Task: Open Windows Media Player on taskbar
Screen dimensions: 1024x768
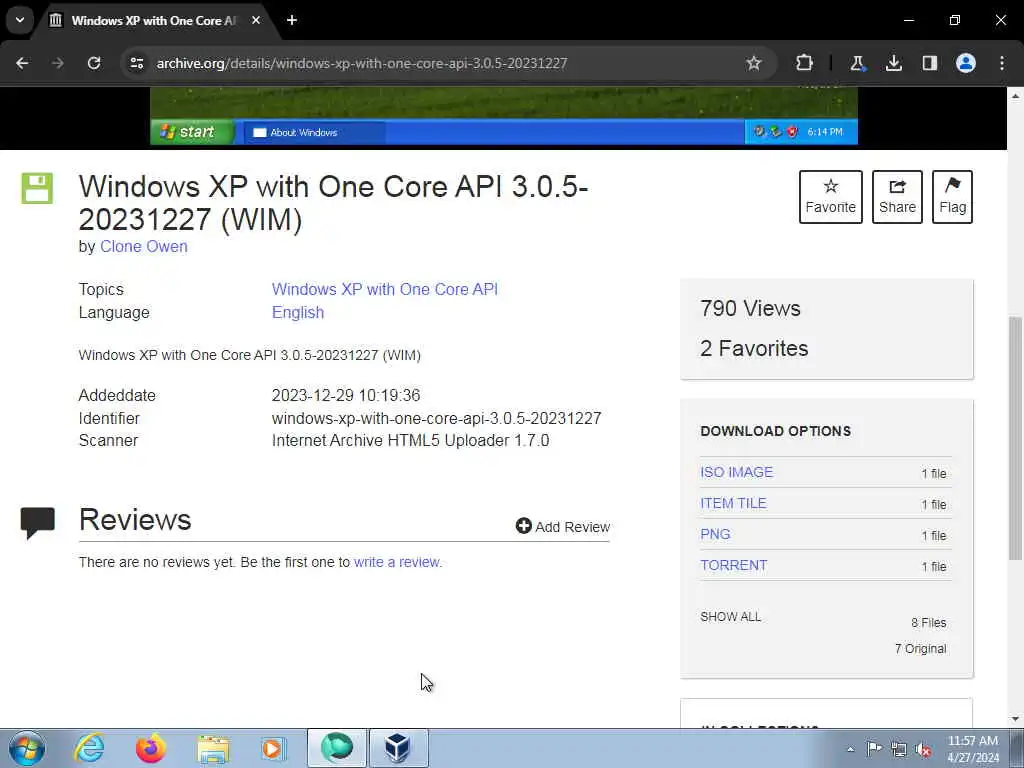Action: (273, 748)
